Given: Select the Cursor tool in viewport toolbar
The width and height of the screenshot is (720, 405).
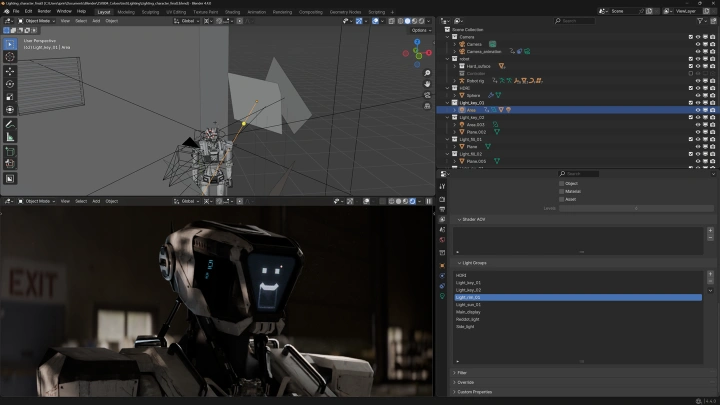Looking at the screenshot, I should pyautogui.click(x=10, y=57).
